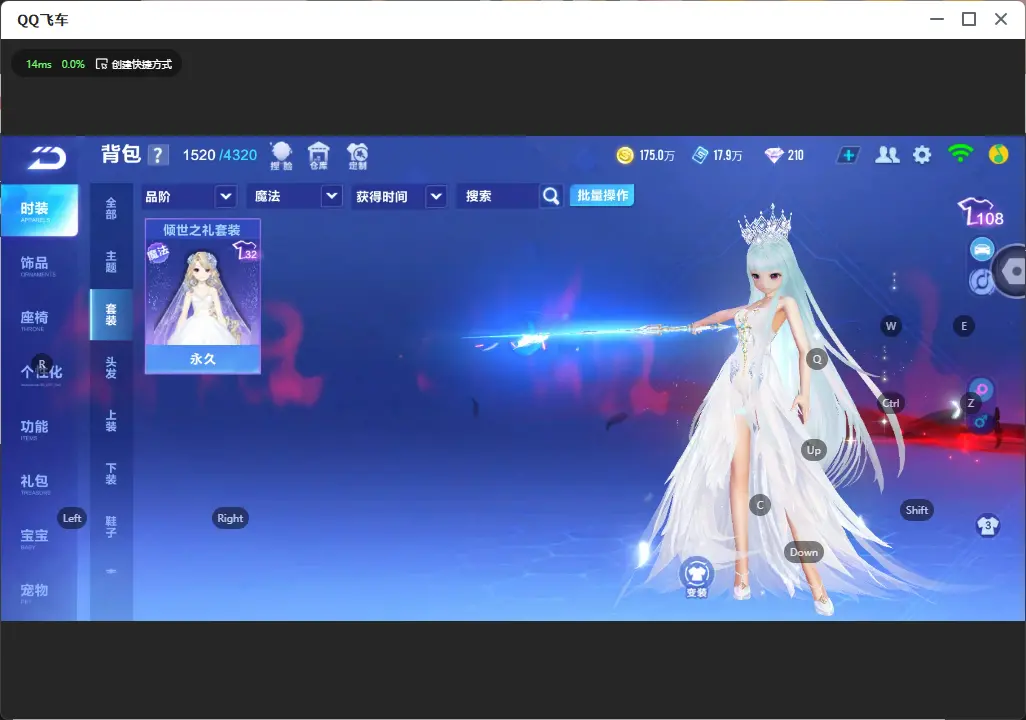Open the settings gear icon
This screenshot has width=1026, height=720.
tap(922, 155)
